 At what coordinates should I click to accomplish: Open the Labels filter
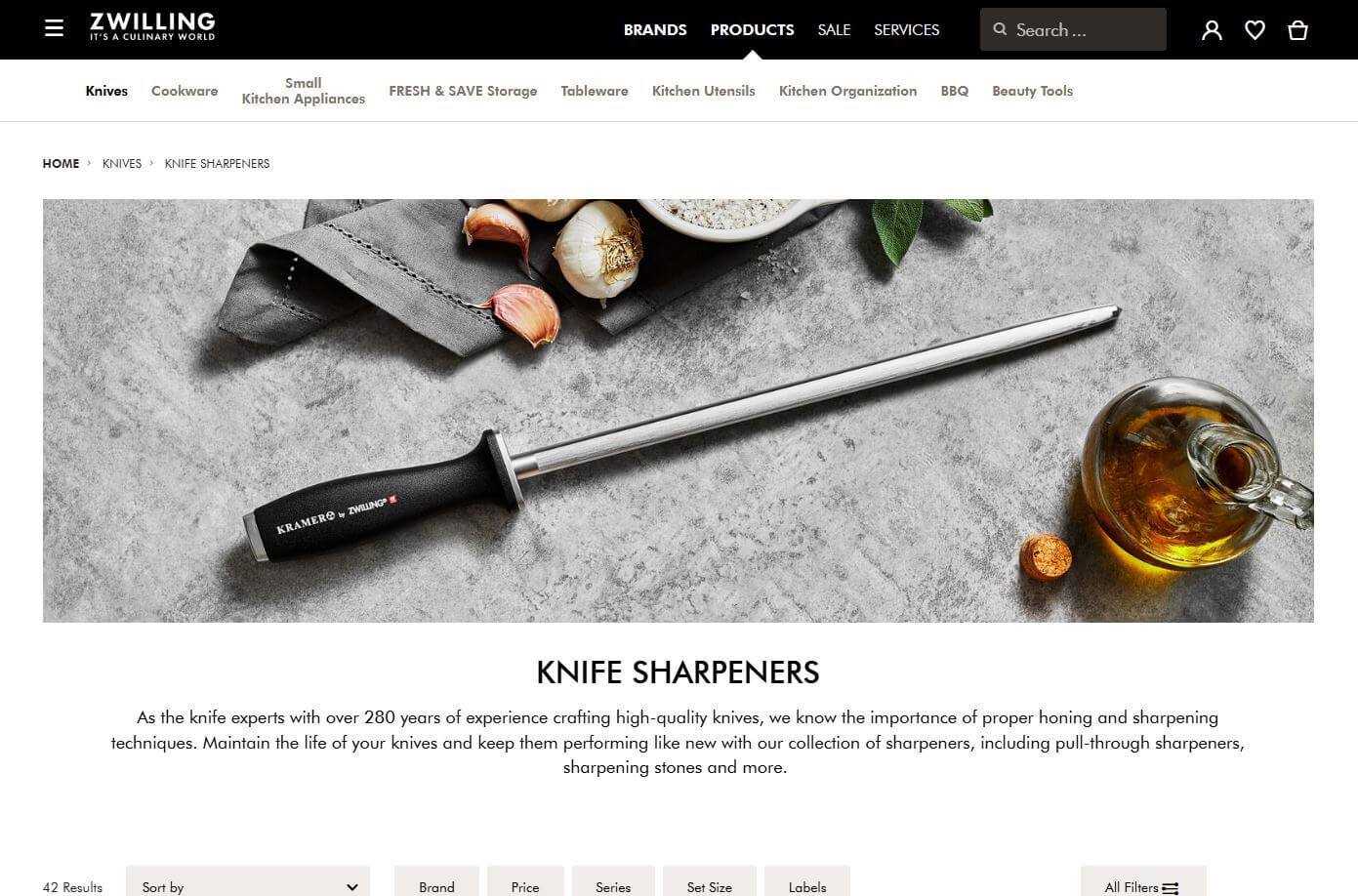coord(807,881)
